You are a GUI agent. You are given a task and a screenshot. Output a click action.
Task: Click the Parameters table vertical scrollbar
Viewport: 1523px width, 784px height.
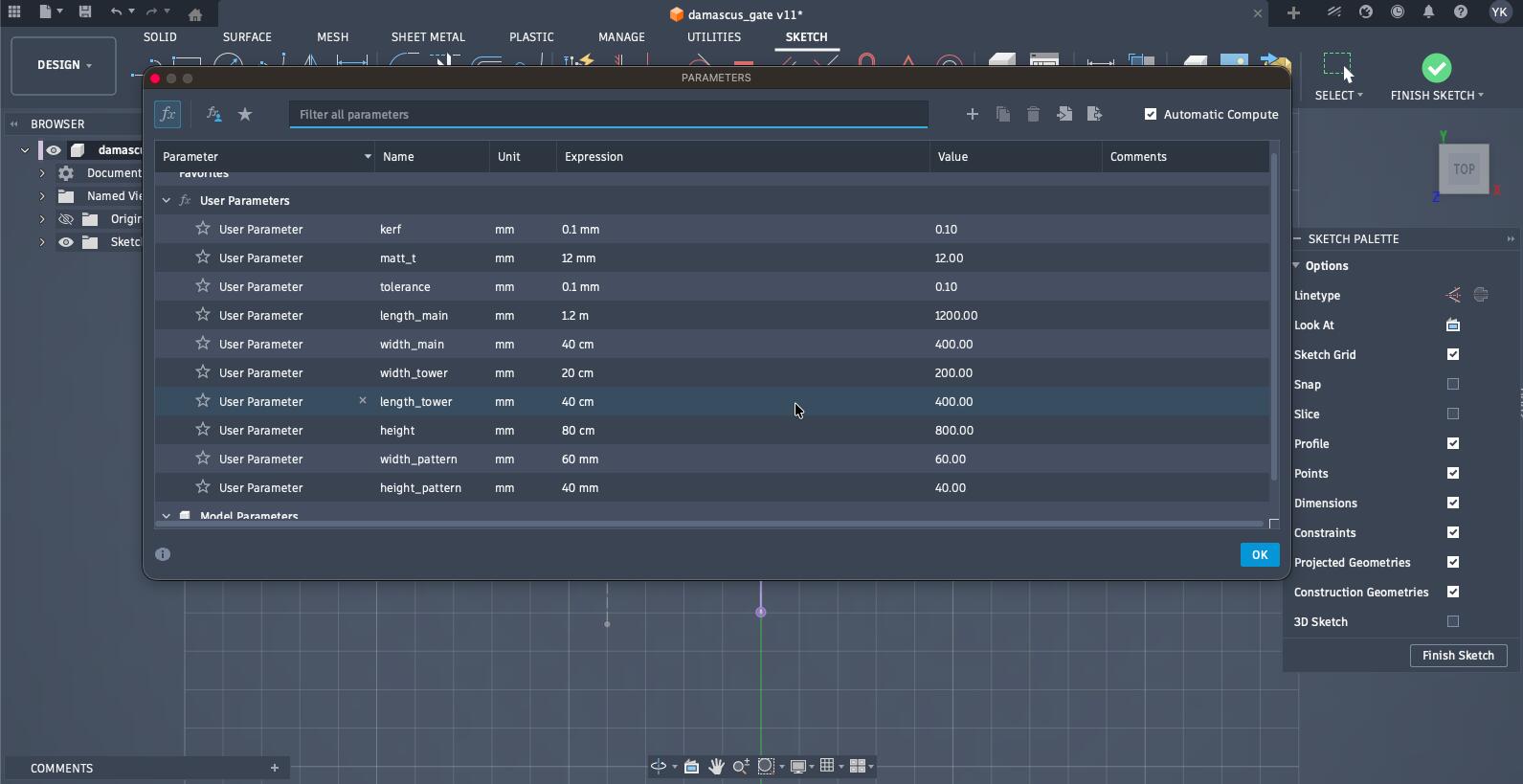coord(1273,315)
